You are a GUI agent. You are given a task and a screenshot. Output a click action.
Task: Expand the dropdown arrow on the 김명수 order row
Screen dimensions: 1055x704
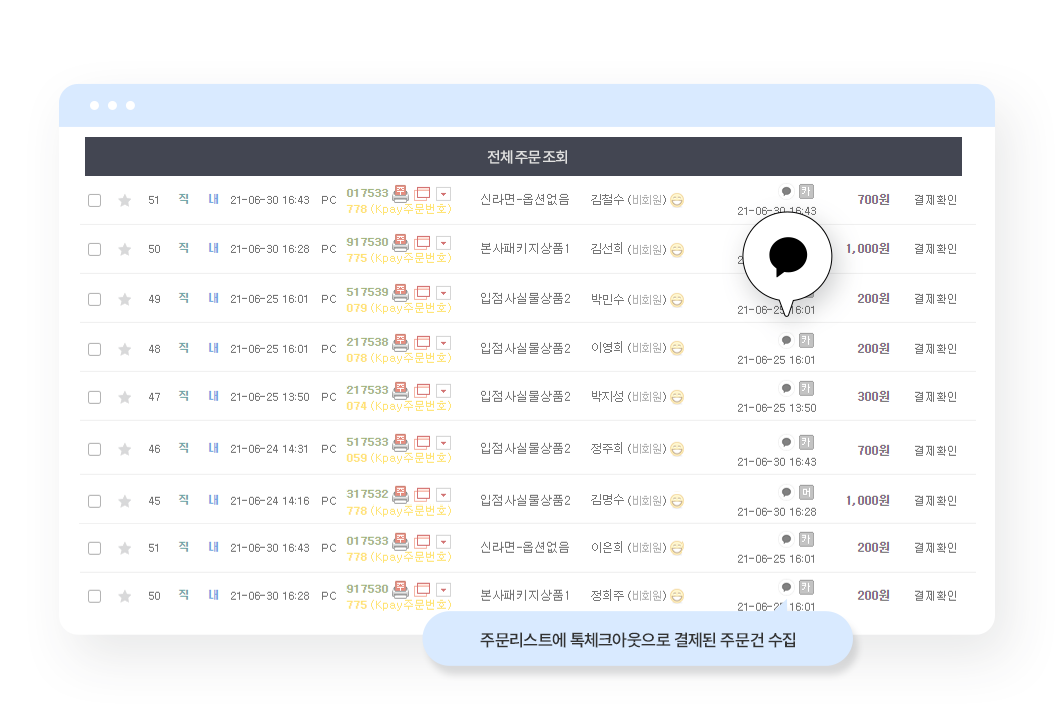[443, 495]
